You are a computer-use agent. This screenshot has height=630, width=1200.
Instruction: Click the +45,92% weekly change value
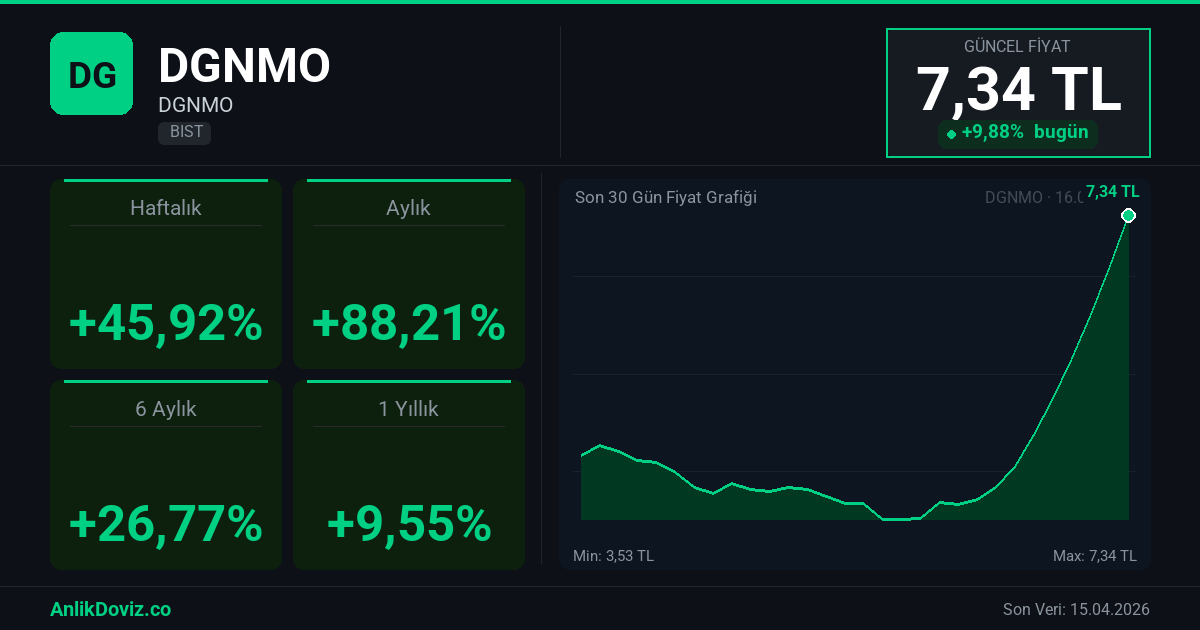point(166,324)
